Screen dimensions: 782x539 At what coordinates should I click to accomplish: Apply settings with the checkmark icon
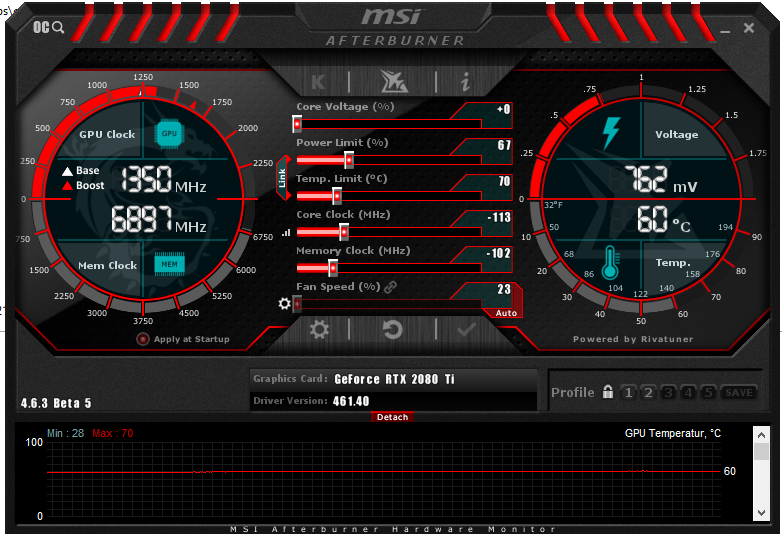(x=467, y=330)
